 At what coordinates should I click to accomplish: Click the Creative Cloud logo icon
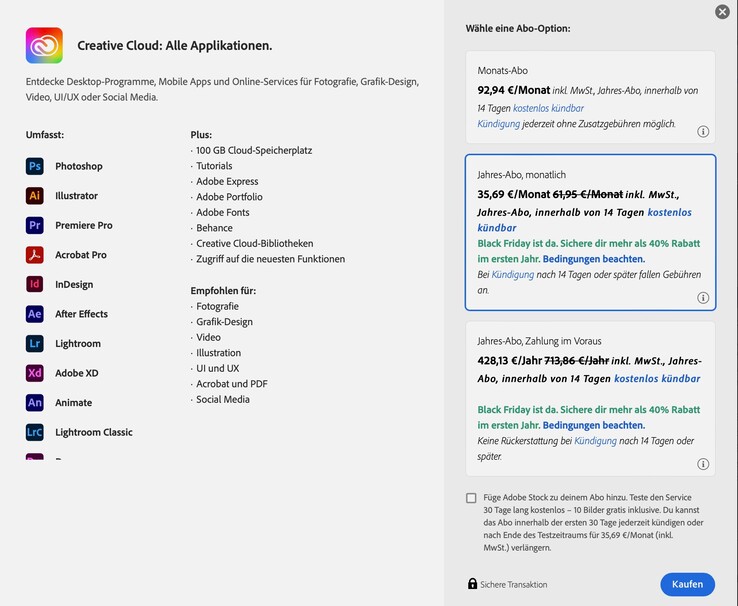(x=44, y=45)
